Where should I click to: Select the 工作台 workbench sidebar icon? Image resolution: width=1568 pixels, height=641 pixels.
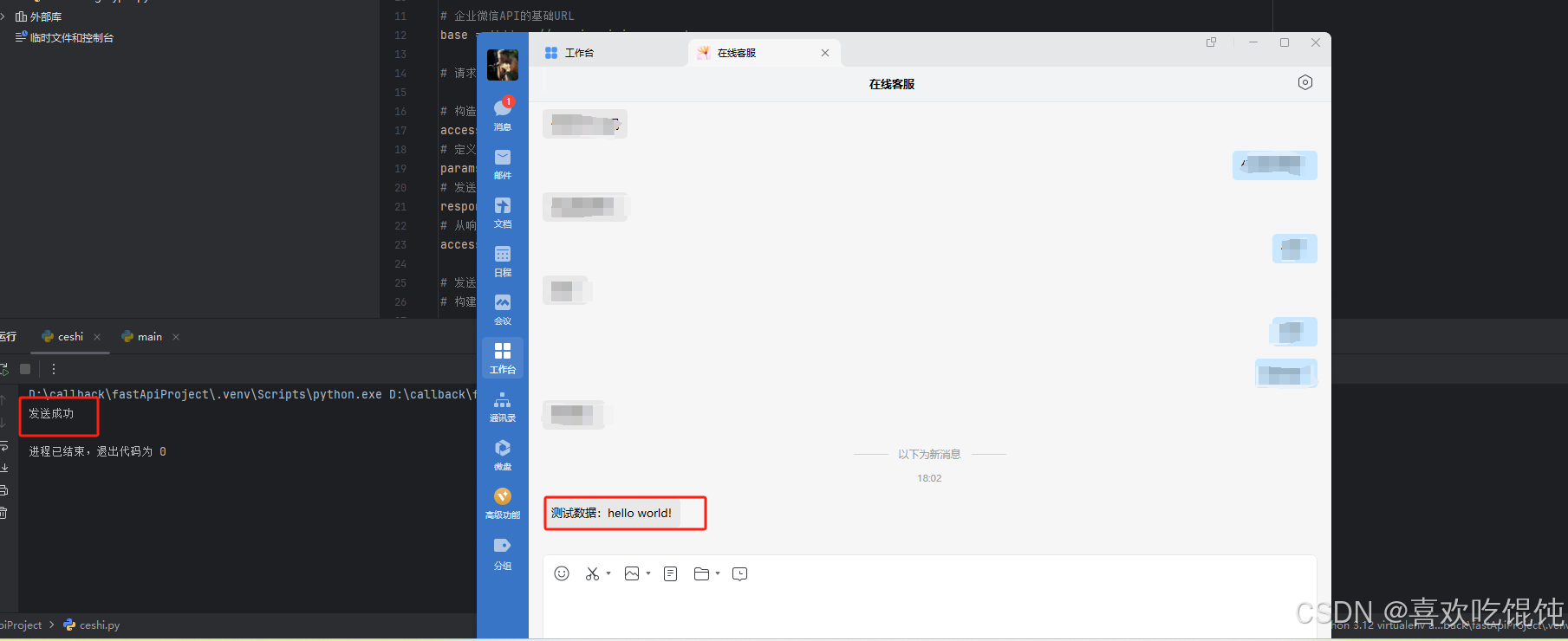pos(503,357)
